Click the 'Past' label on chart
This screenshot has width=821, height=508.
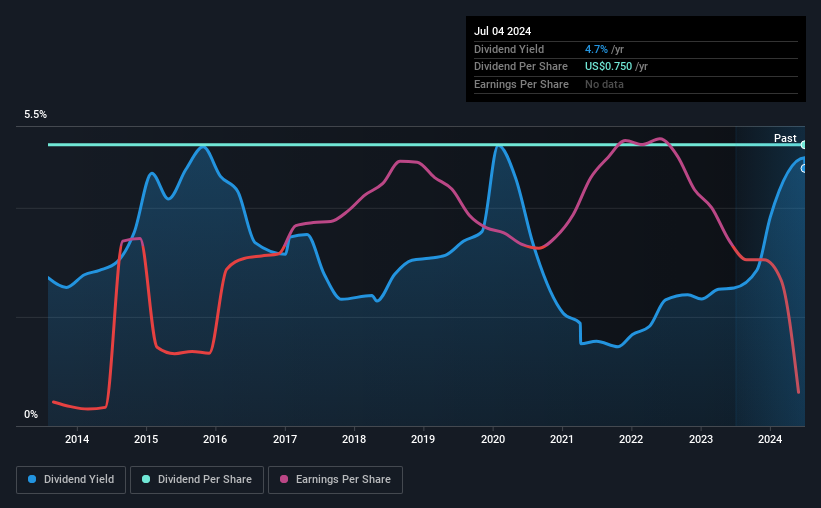(785, 138)
